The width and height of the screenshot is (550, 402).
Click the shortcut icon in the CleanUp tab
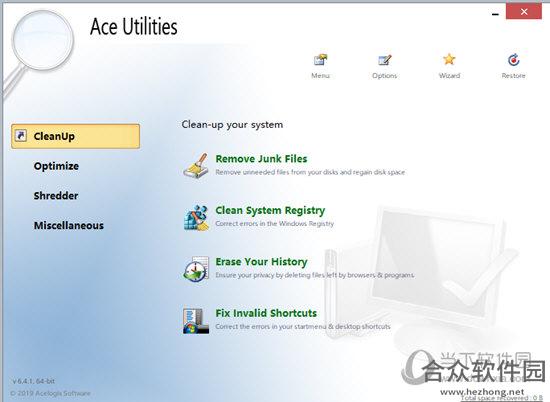(21, 135)
